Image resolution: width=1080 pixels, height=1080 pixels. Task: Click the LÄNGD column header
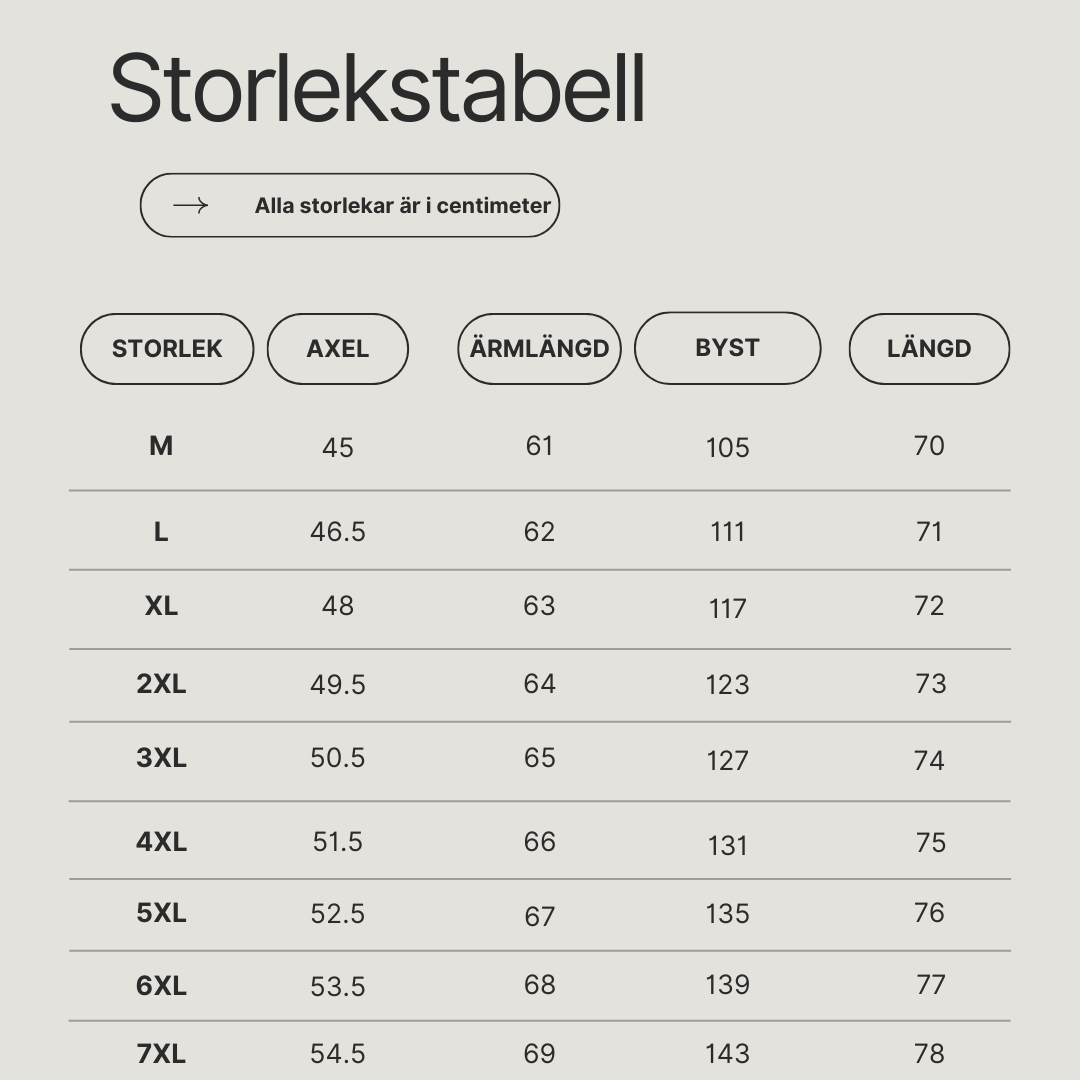(x=929, y=349)
